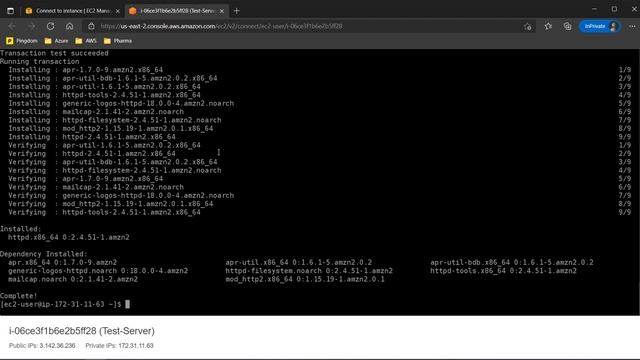
Task: Switch to Connect to instance EC2 tab
Action: pyautogui.click(x=73, y=11)
